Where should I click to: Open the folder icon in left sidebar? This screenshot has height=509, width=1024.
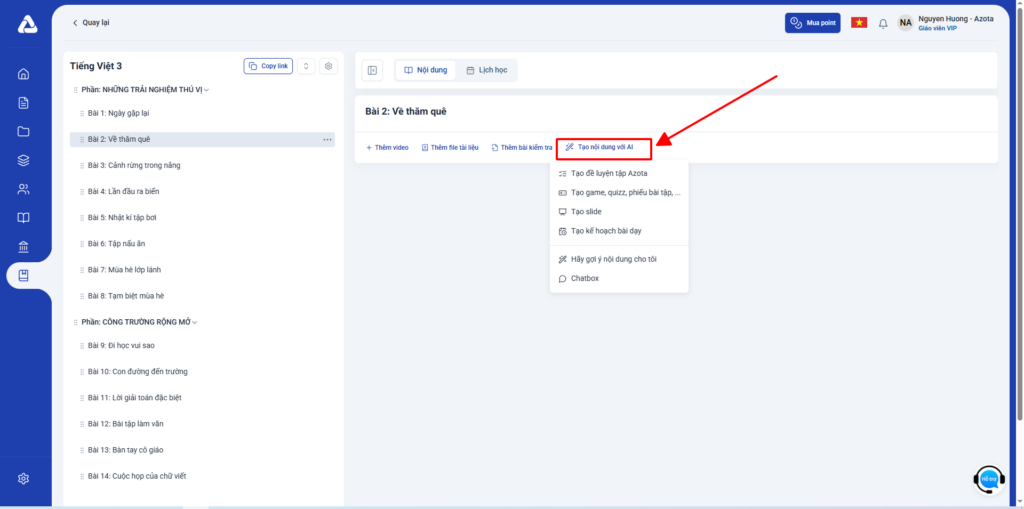click(24, 131)
